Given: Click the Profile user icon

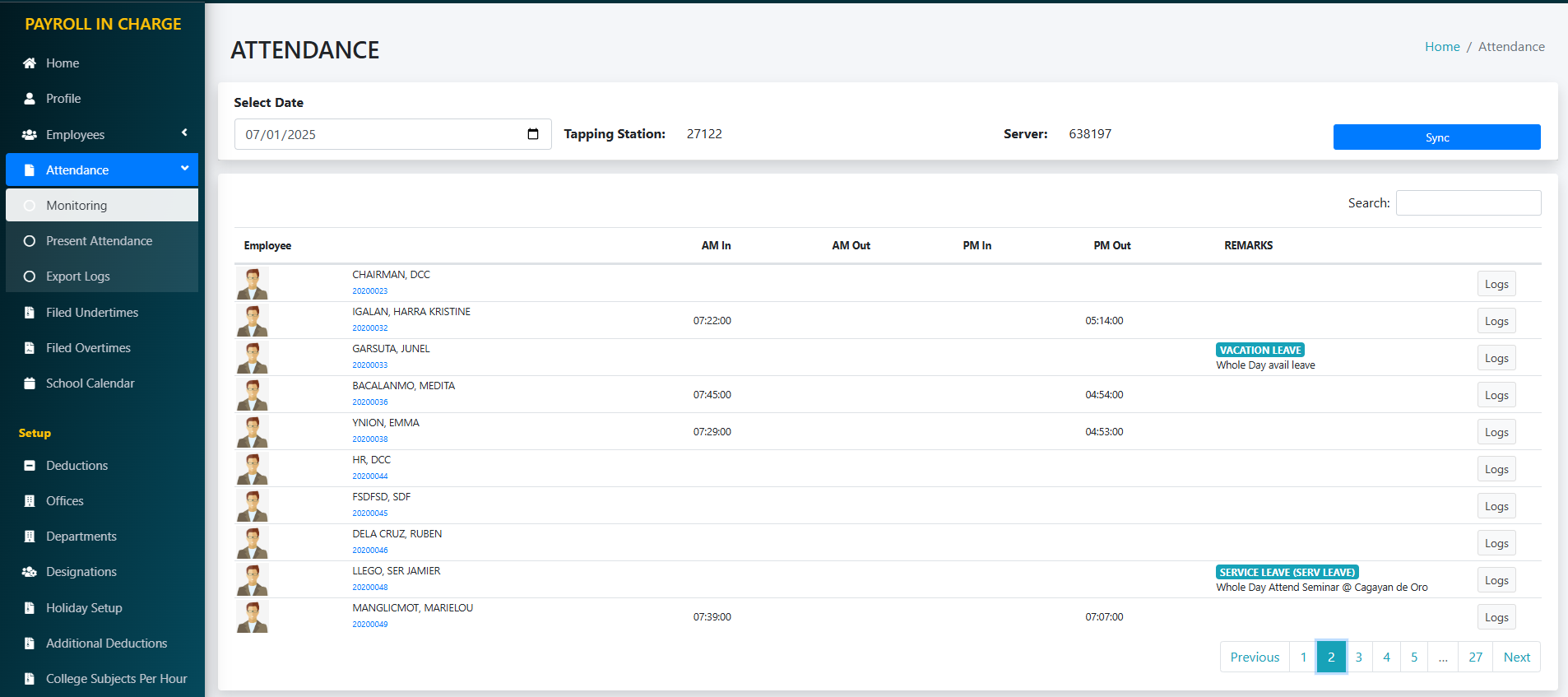Looking at the screenshot, I should [x=30, y=99].
